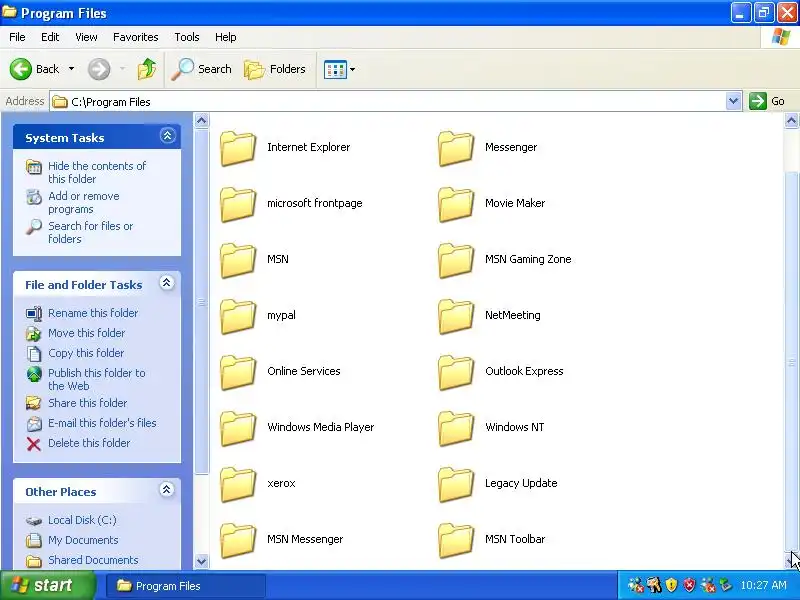Click Rename this folder link
Image resolution: width=800 pixels, height=600 pixels.
tap(93, 313)
